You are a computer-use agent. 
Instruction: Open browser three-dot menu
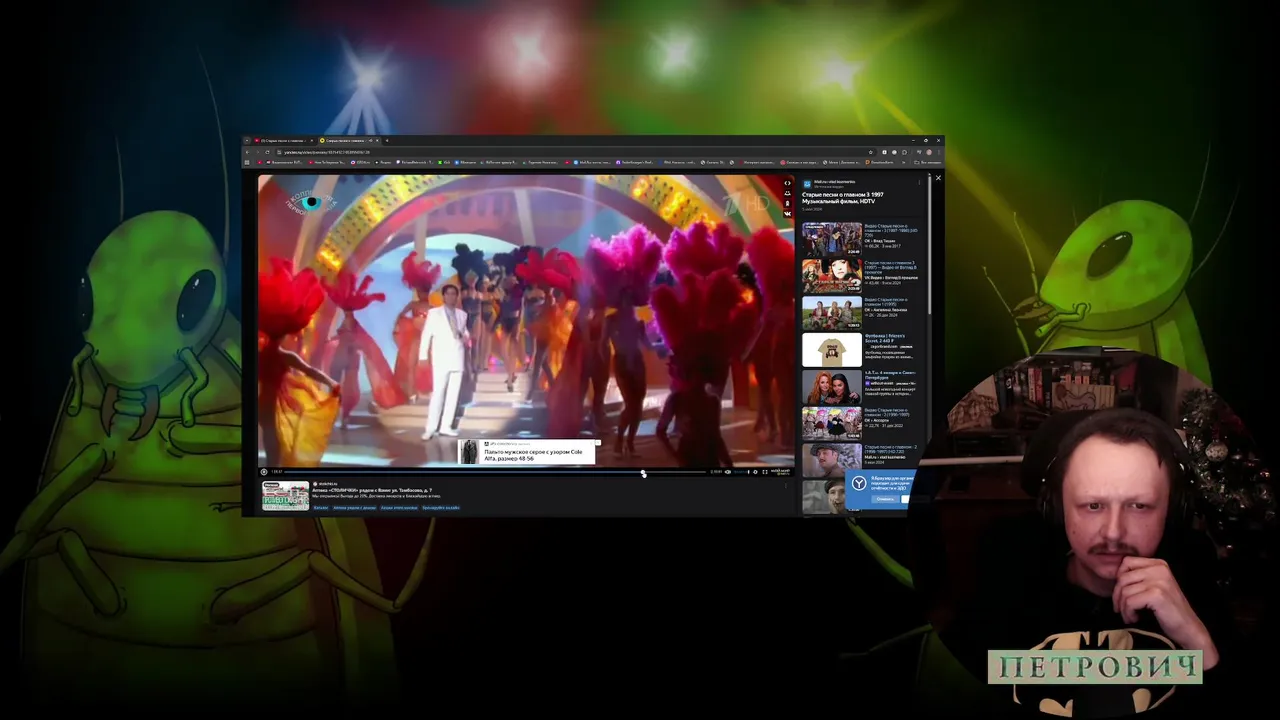[939, 152]
